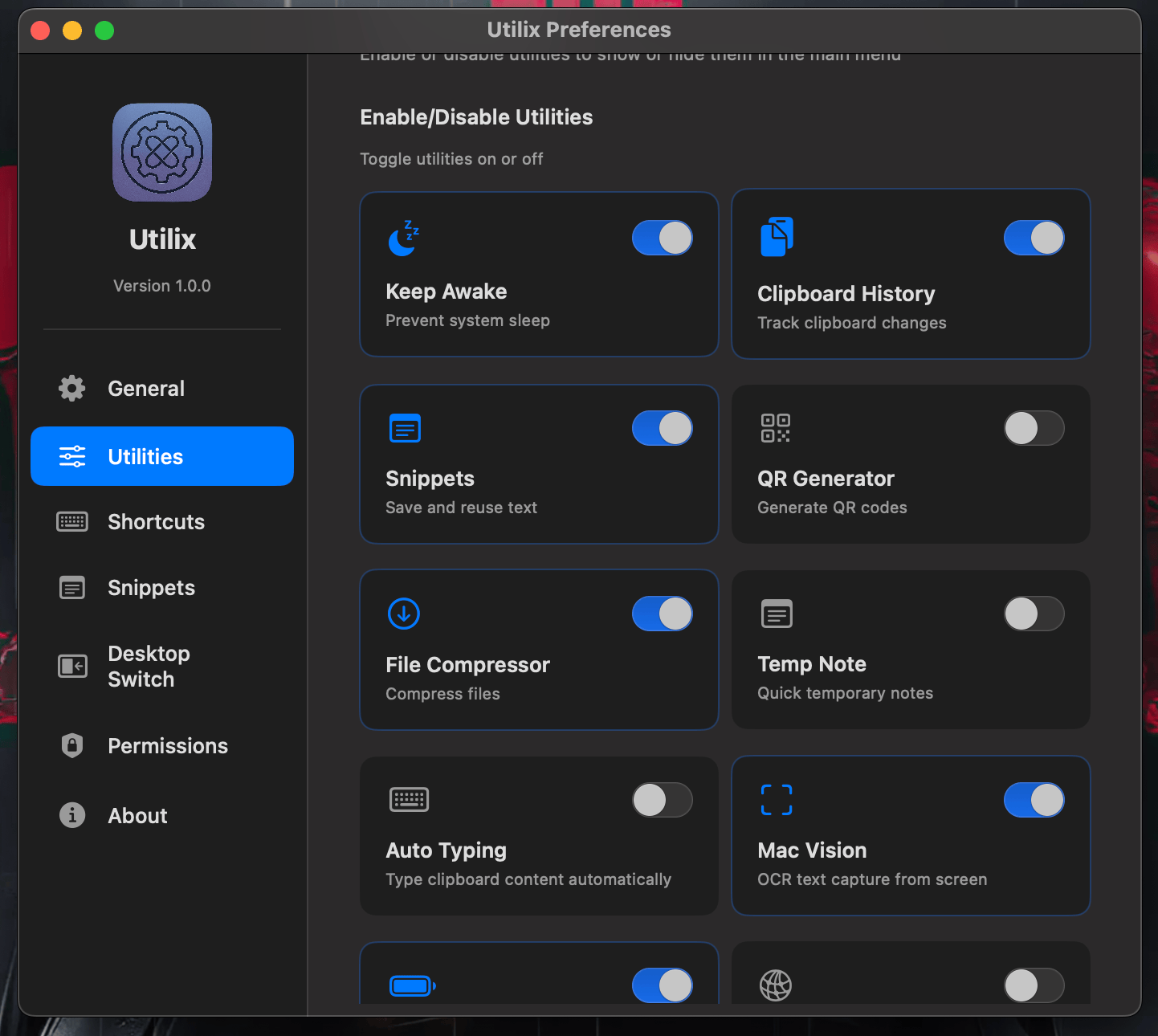Image resolution: width=1158 pixels, height=1036 pixels.
Task: Toggle the switch beside the globe icon
Action: 1034,985
